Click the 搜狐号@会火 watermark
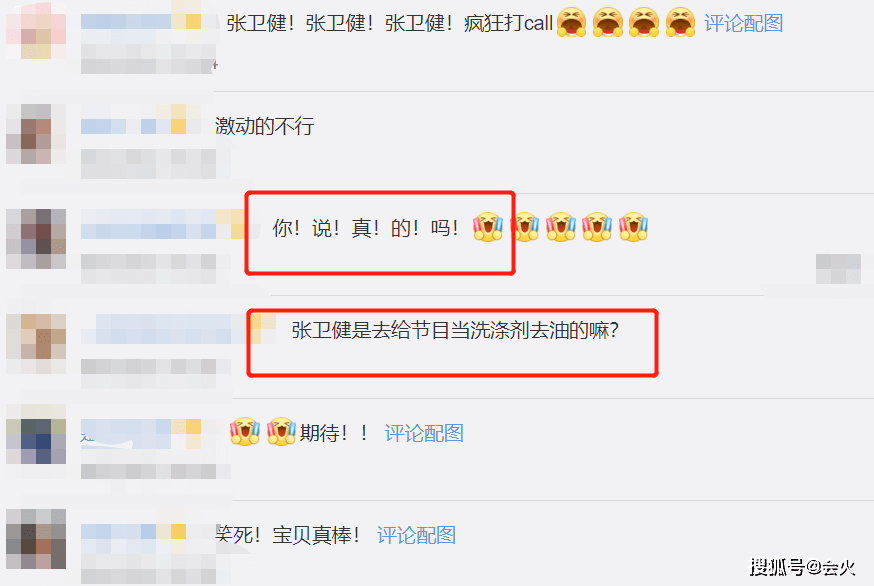The height and width of the screenshot is (586, 874). (x=803, y=567)
